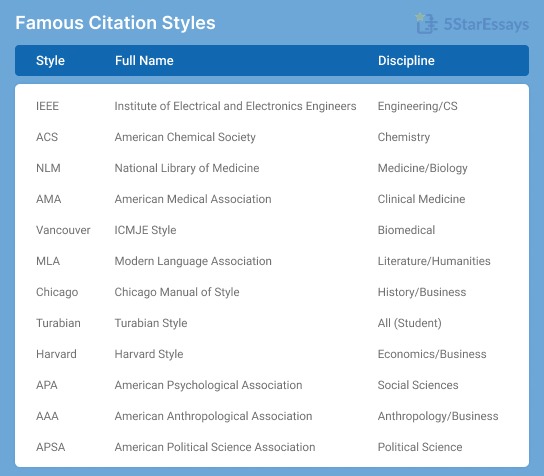544x476 pixels.
Task: Click the 'Engineering/CS' discipline cell
Action: 417,106
